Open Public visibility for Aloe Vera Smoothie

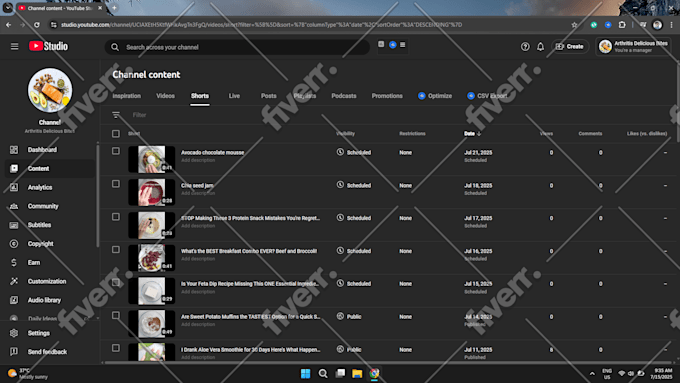tap(349, 349)
